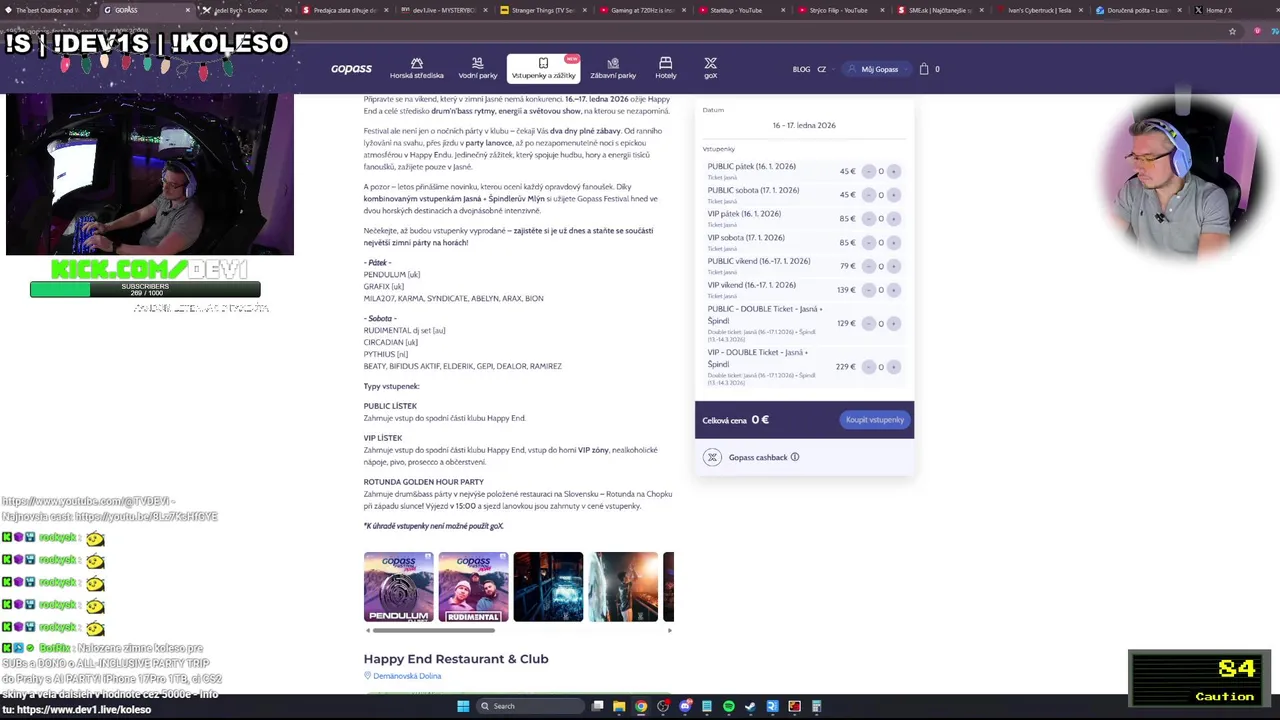Image resolution: width=1280 pixels, height=720 pixels.
Task: Increase VIP sobota ticket quantity
Action: (893, 242)
